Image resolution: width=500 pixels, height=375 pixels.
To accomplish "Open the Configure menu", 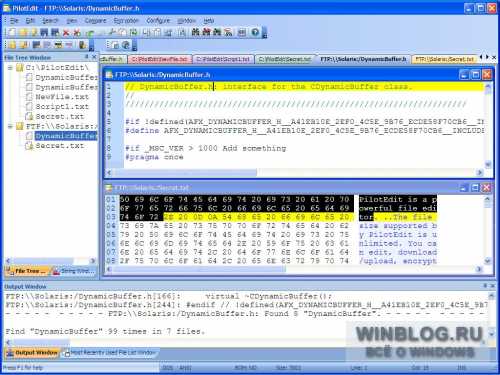I will click(158, 21).
